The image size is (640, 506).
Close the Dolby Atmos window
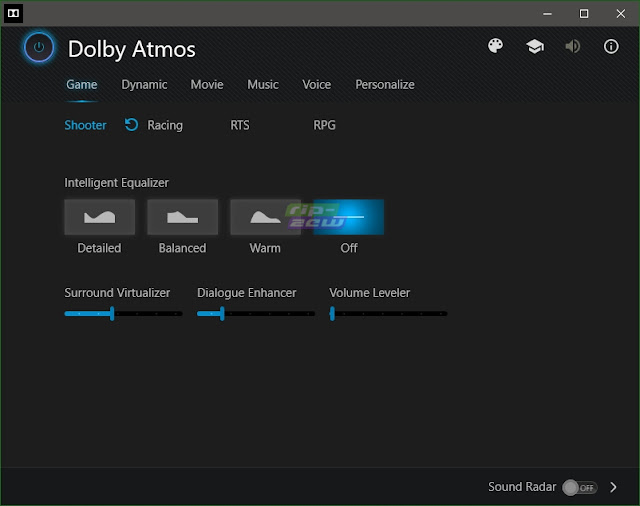[x=621, y=13]
